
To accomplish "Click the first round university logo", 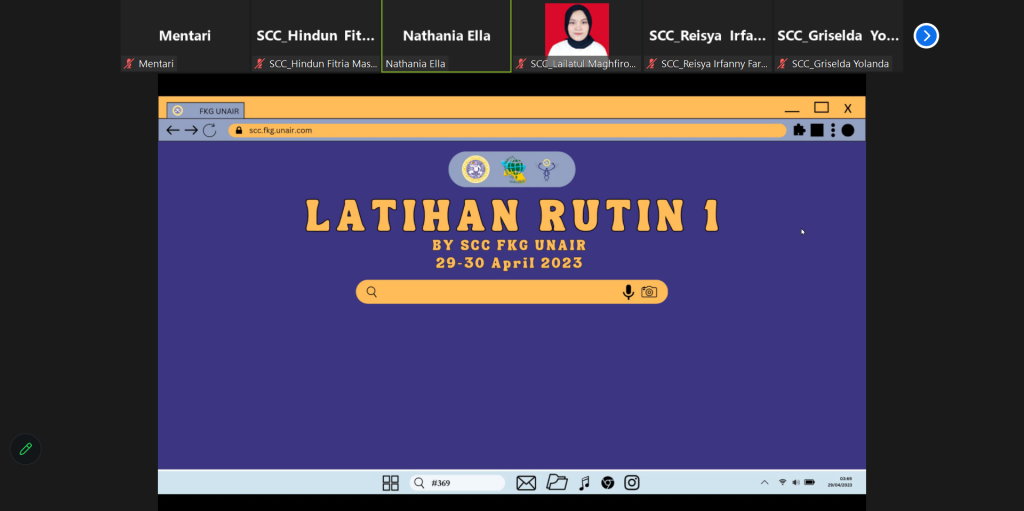I will click(x=475, y=169).
